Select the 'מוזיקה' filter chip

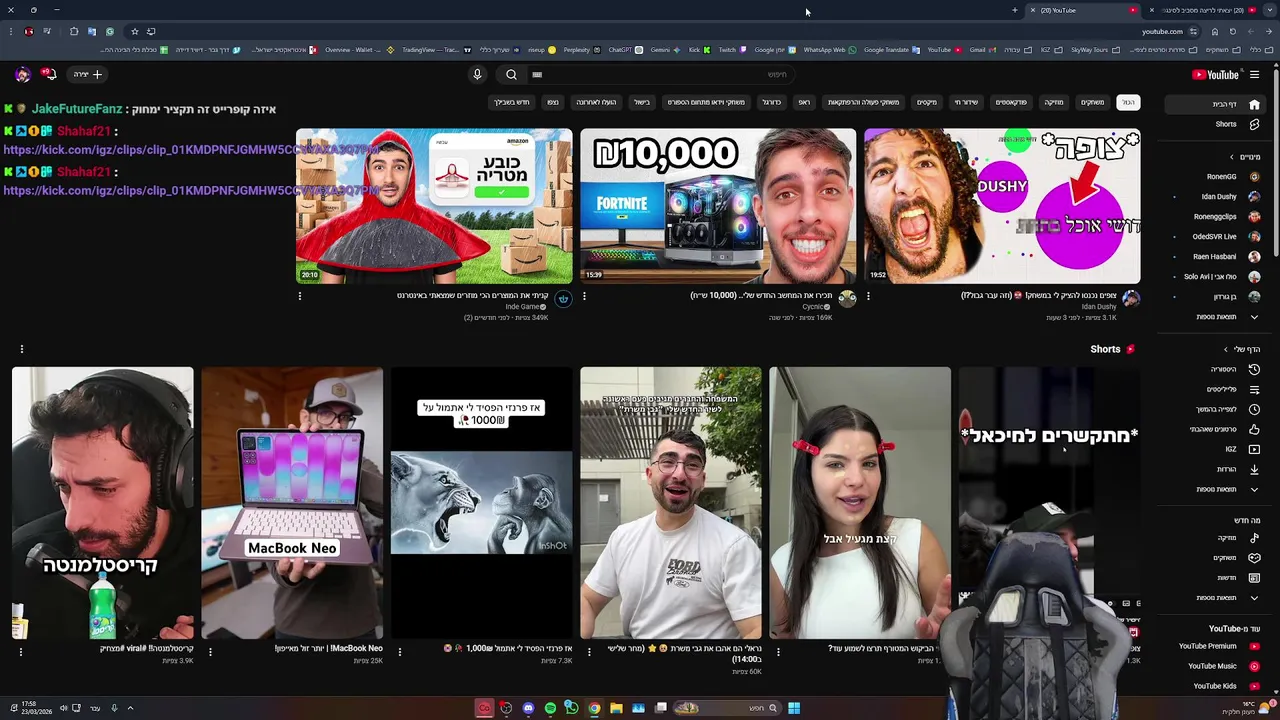1054,102
